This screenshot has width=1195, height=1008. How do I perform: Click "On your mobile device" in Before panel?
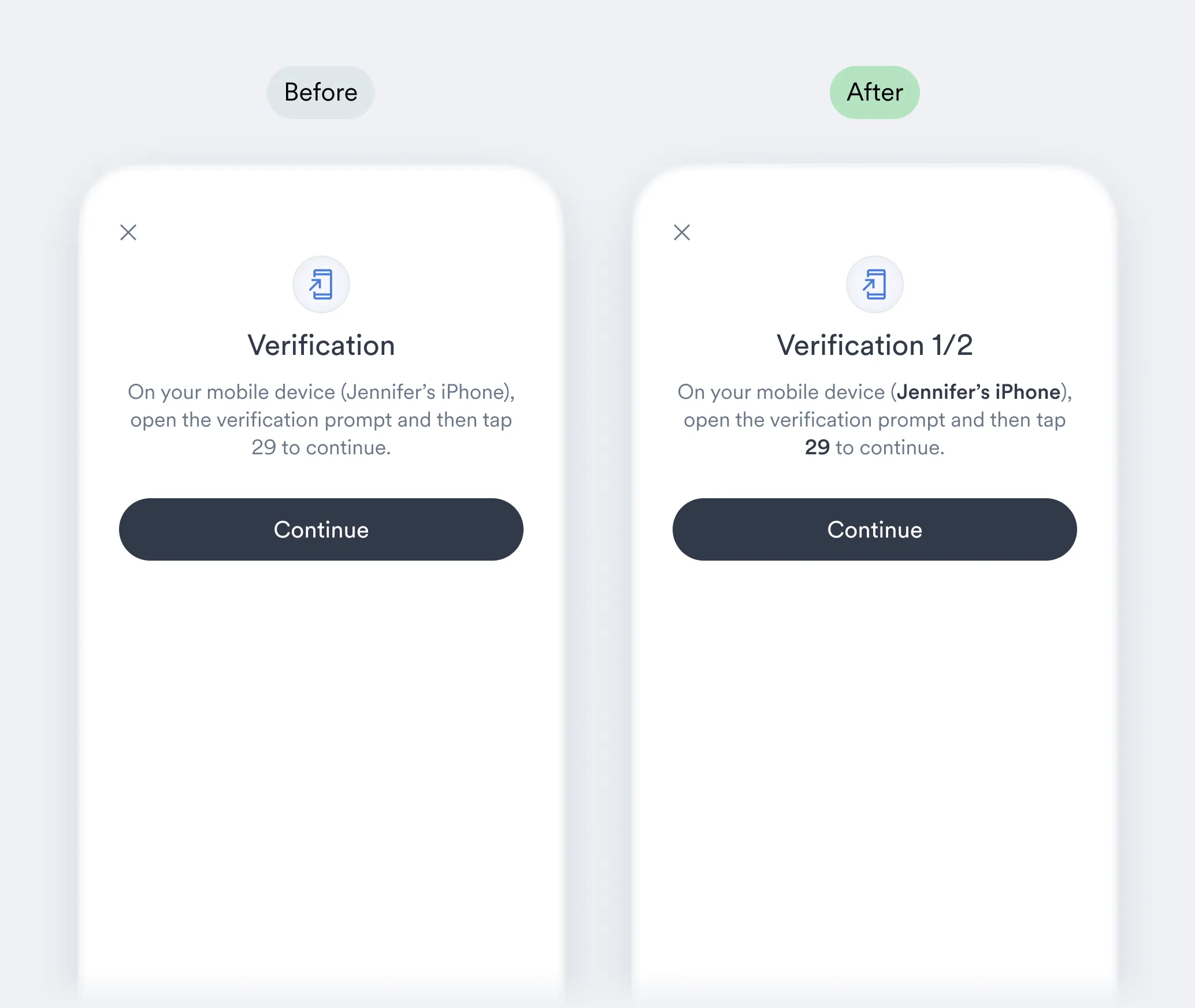(231, 392)
